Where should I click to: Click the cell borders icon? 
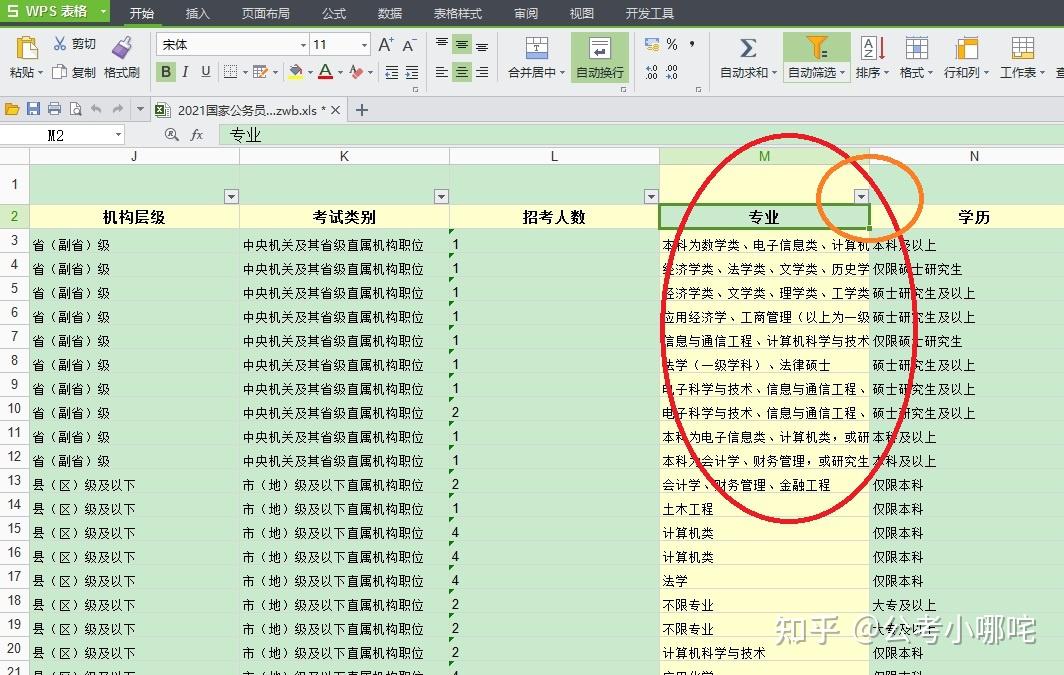coord(231,72)
